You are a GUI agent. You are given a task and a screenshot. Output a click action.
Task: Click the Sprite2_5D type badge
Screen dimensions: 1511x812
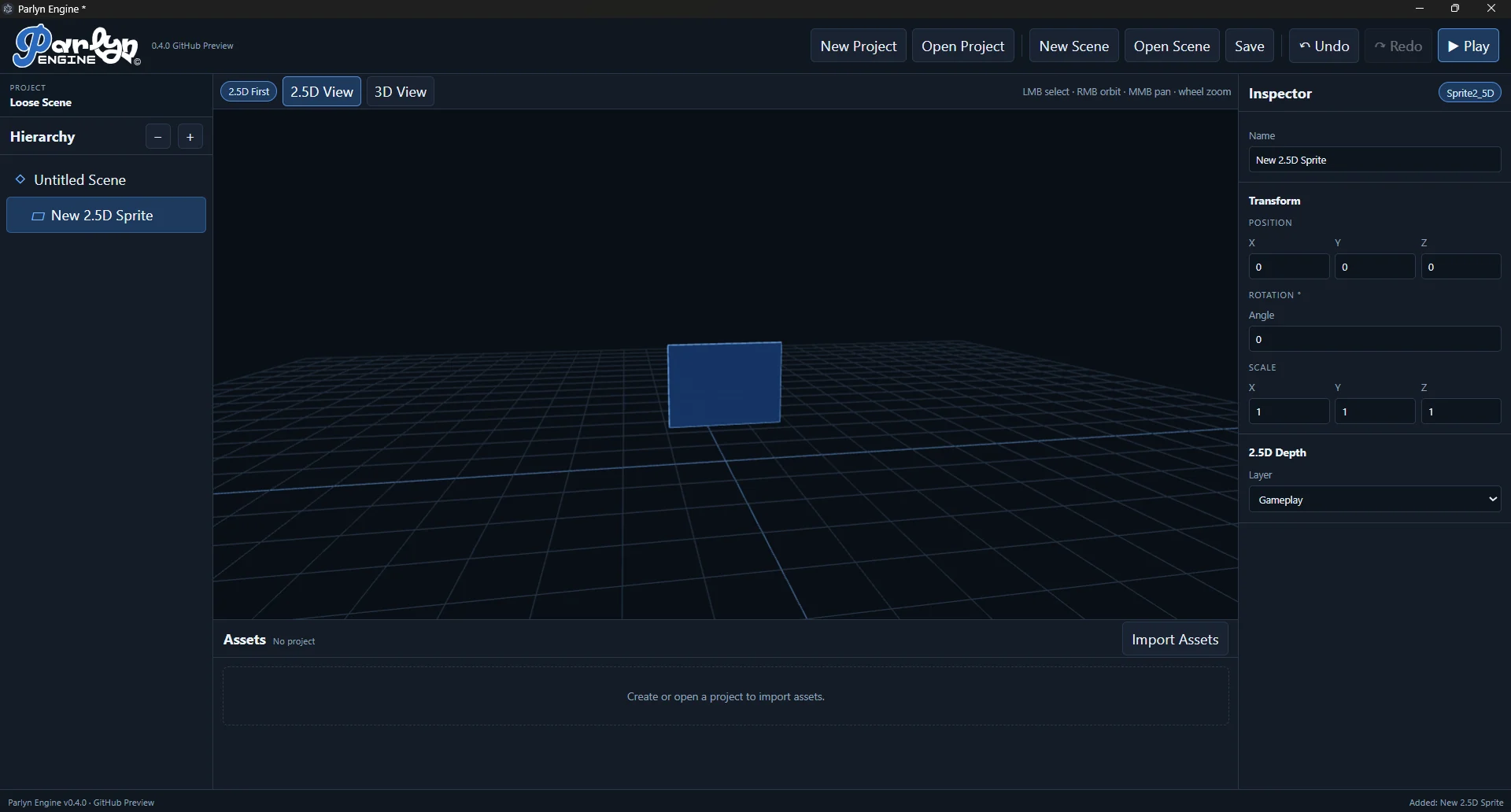pos(1470,93)
